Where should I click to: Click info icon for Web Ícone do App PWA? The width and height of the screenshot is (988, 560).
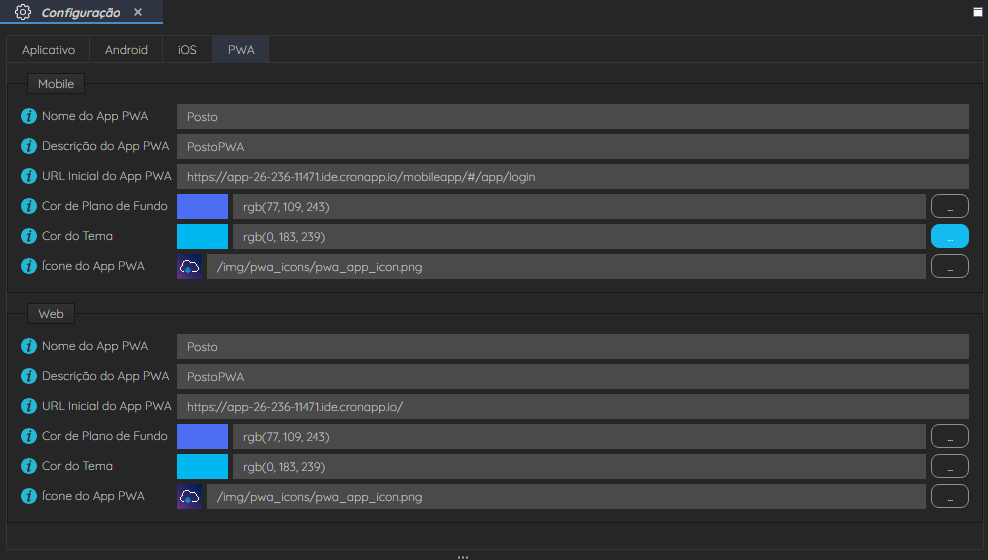point(29,496)
